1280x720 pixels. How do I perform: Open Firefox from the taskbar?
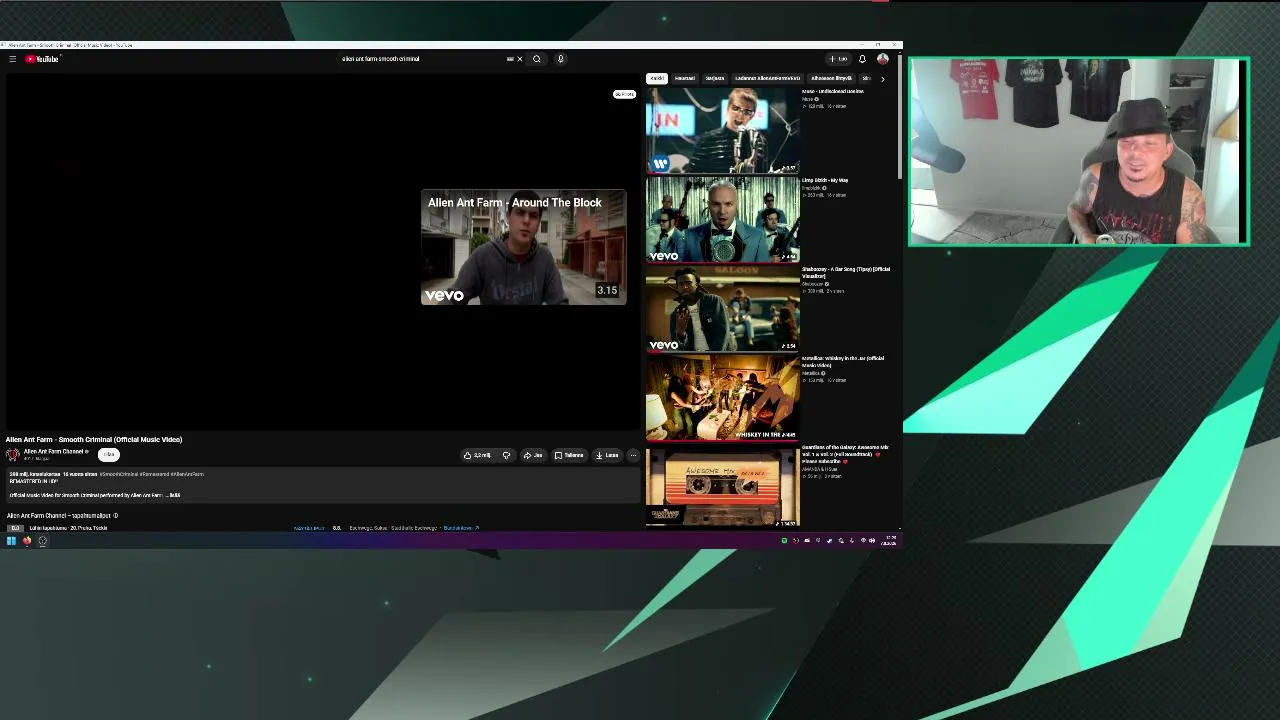tap(27, 541)
